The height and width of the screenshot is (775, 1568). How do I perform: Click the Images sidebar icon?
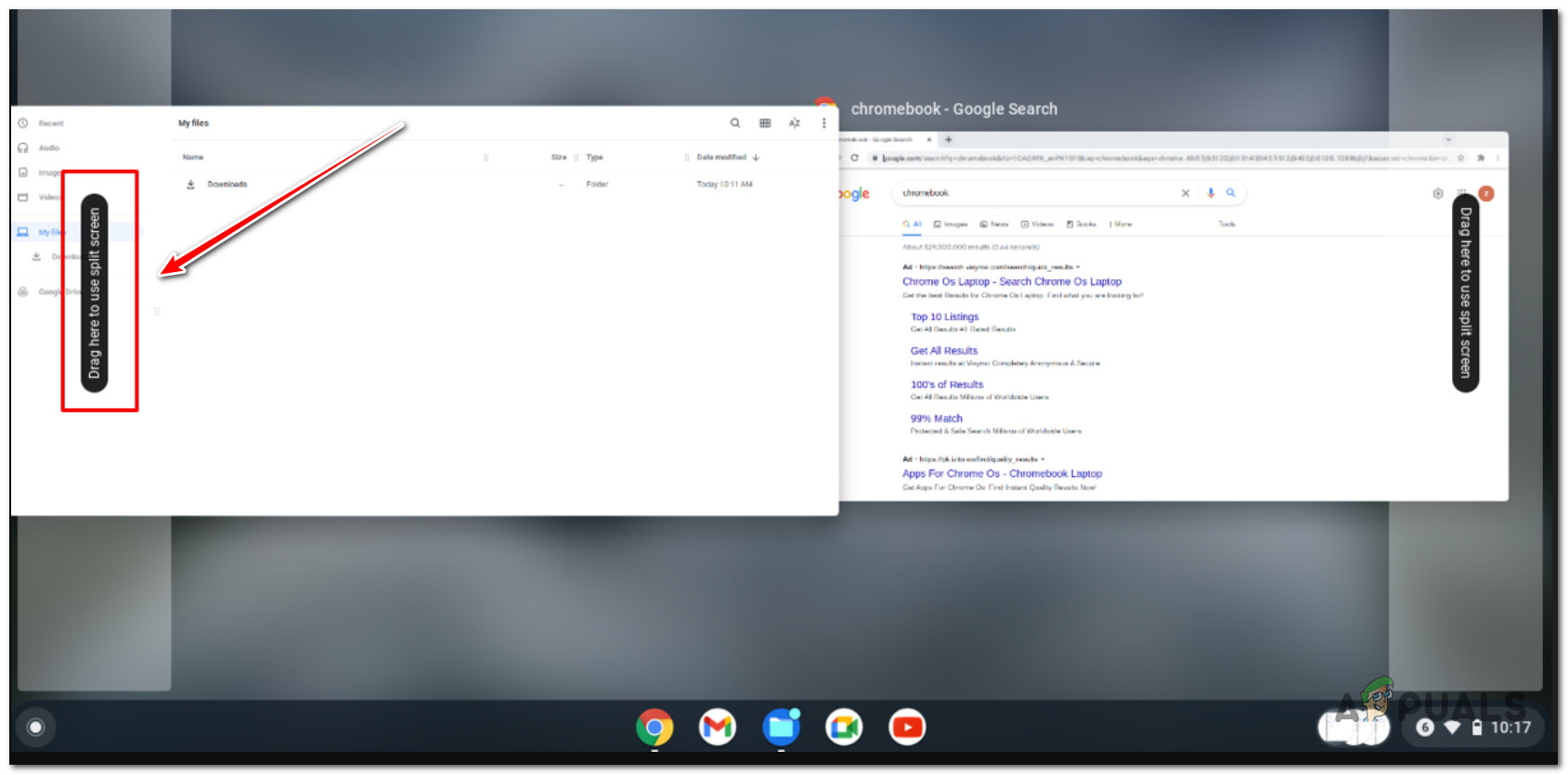point(23,173)
